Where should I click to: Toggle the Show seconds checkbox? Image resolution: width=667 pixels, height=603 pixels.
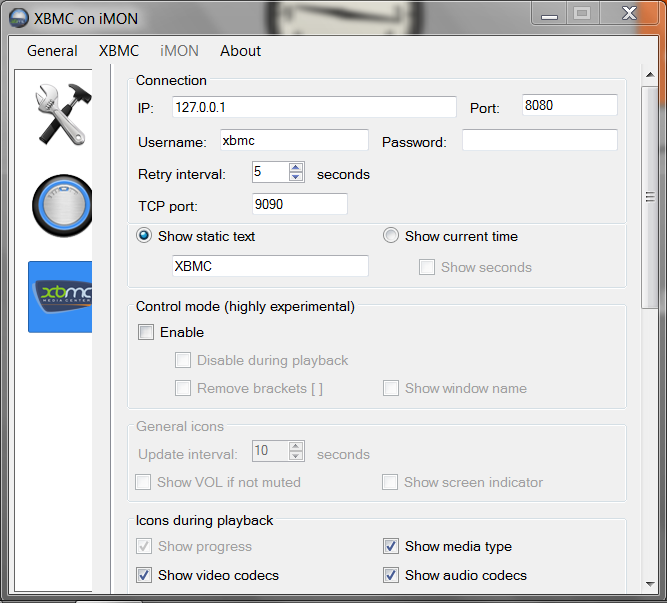coord(427,267)
